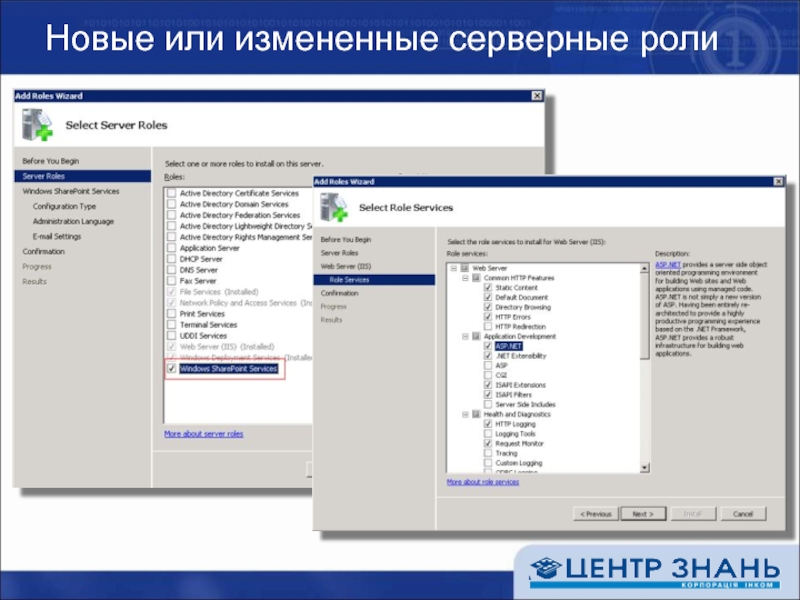Go to Web Server (IIS) step

tap(346, 266)
